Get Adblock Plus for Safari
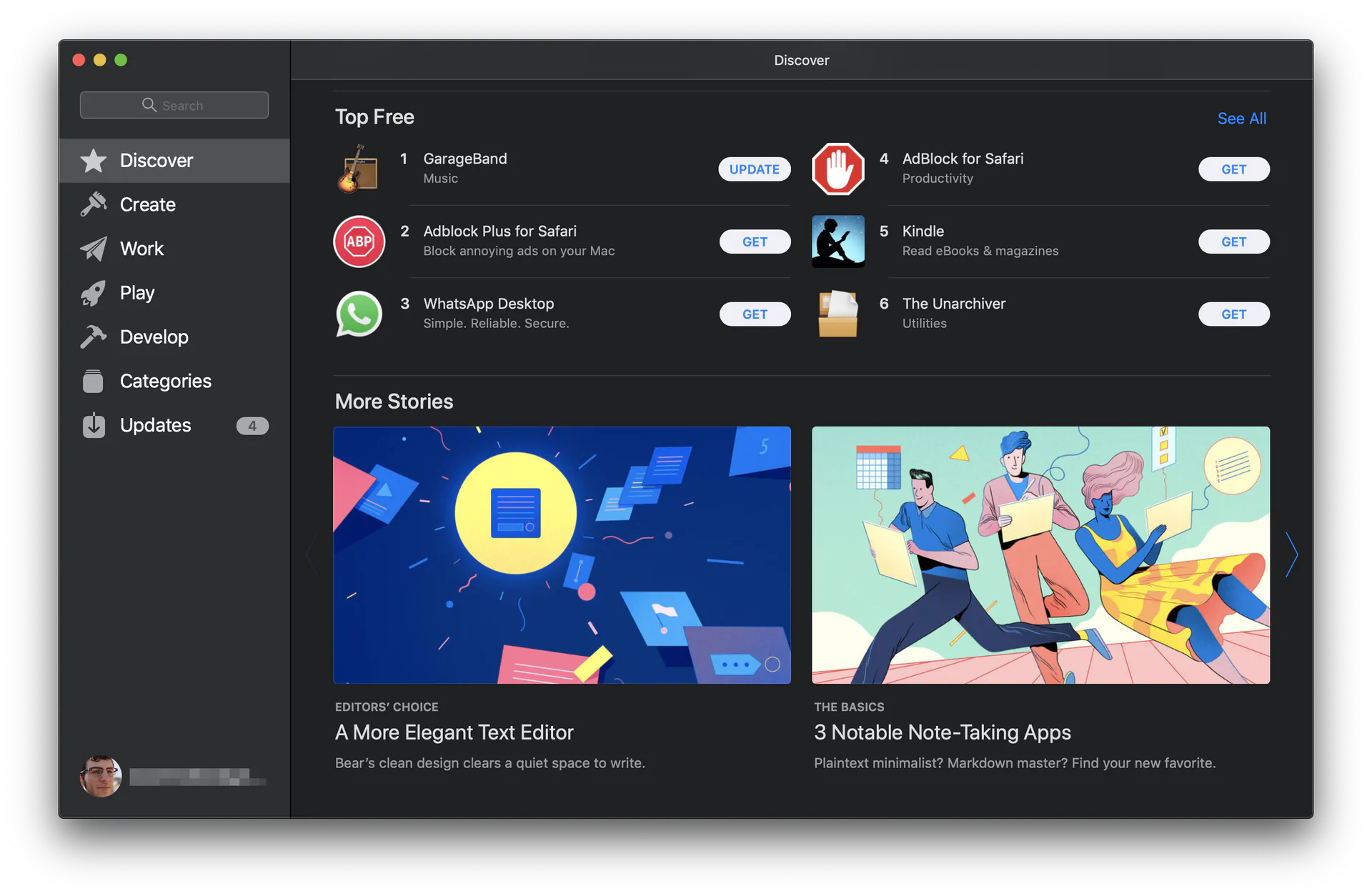Screen dimensions: 1372x896 pyautogui.click(x=755, y=242)
